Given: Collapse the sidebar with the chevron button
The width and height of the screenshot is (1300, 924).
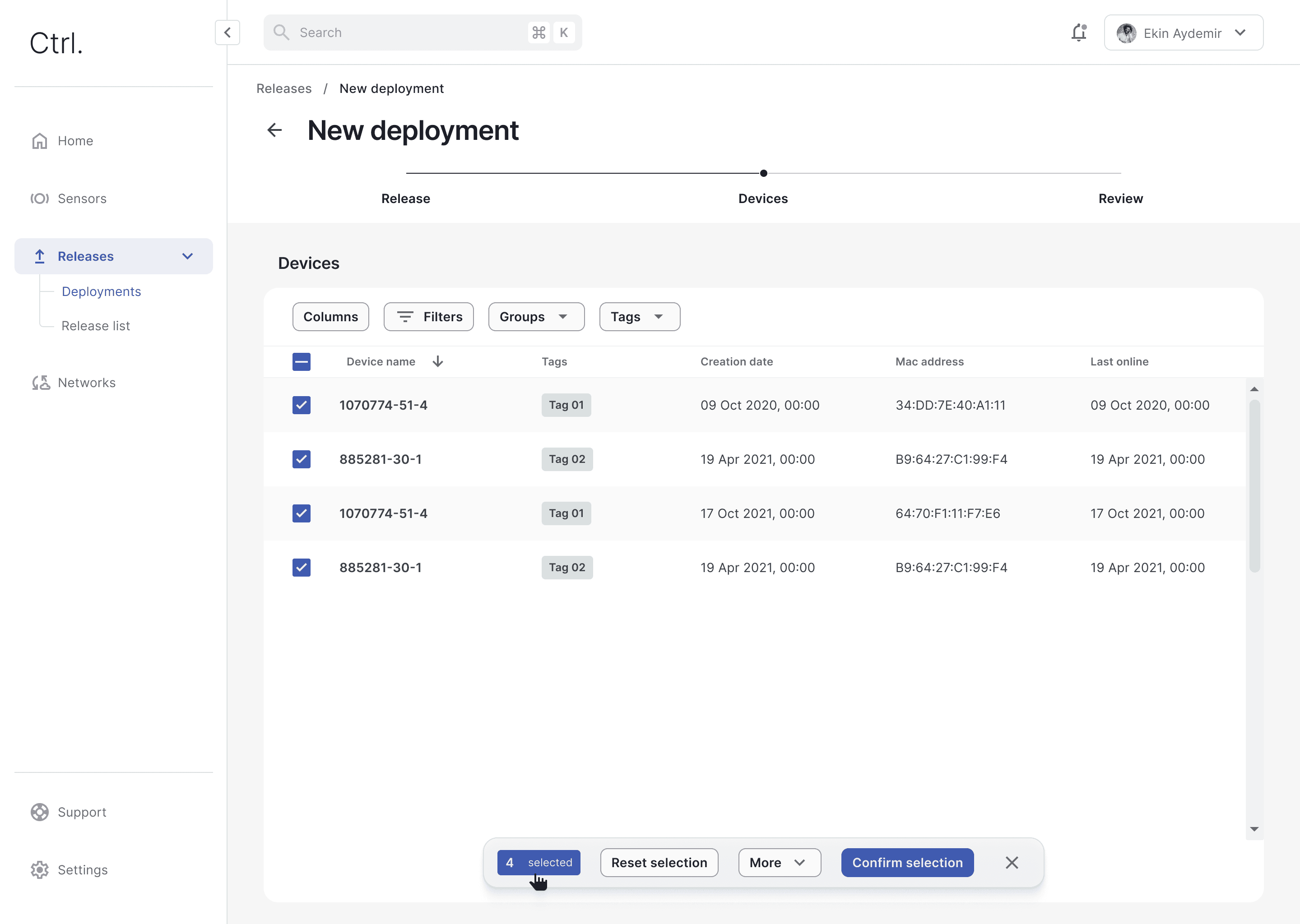Looking at the screenshot, I should (x=227, y=32).
